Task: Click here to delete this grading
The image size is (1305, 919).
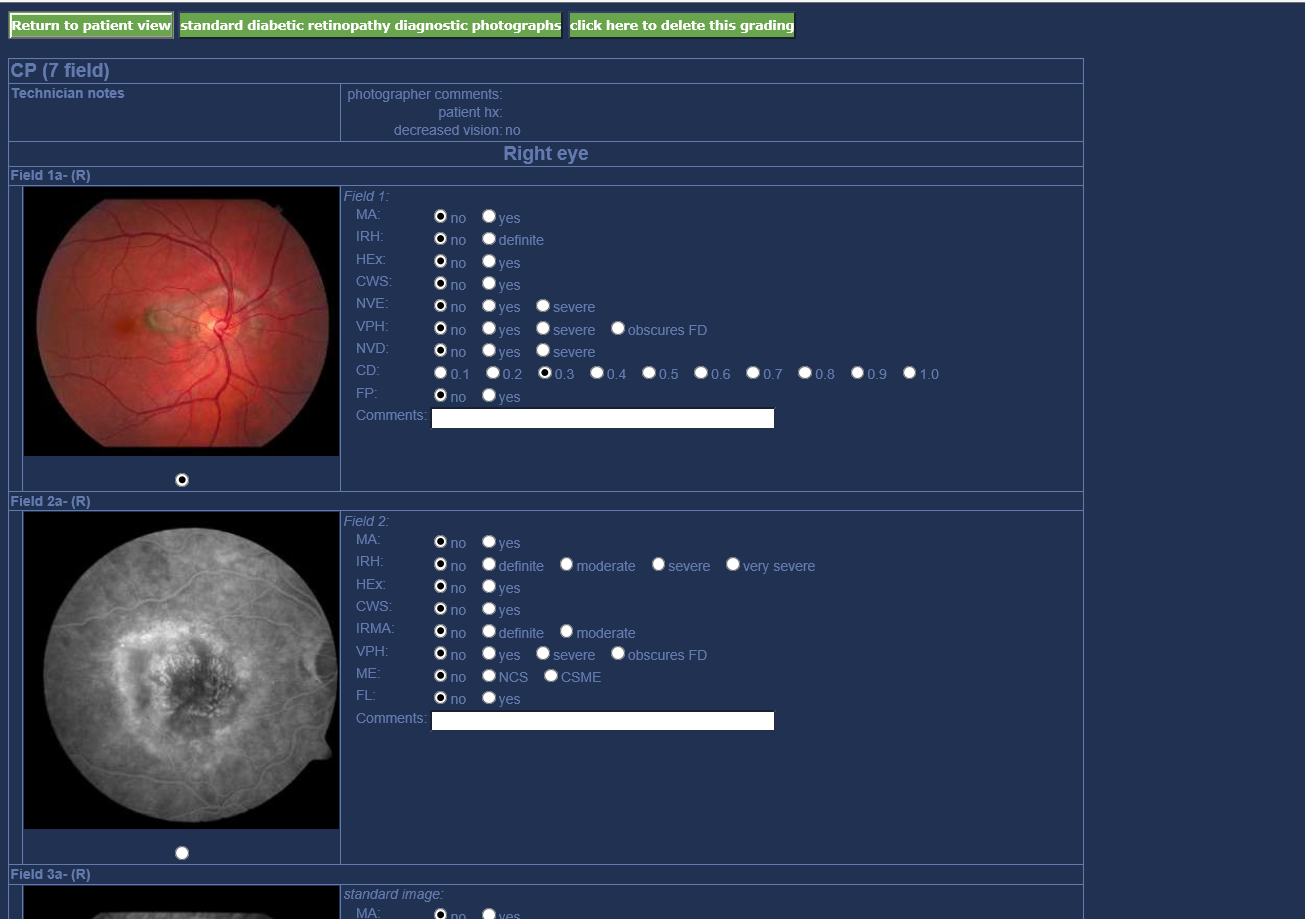Action: click(x=682, y=26)
